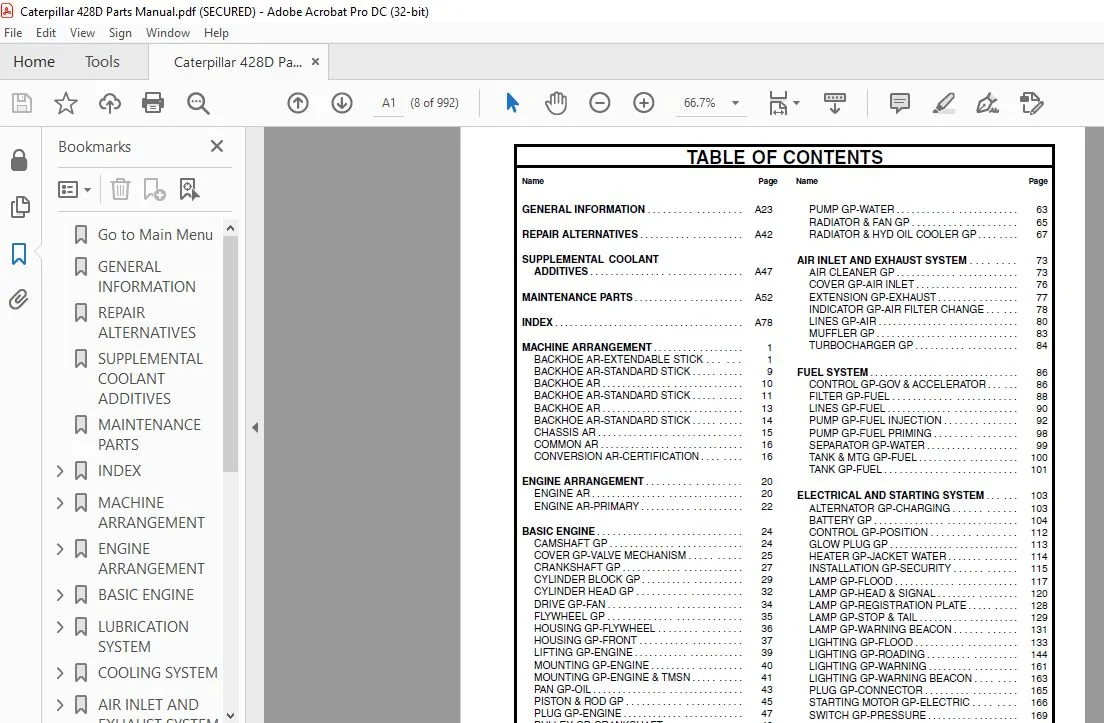Click ELECTRICAL AND STARTING SYSTEM contents entry
The image size is (1104, 723).
coord(890,495)
